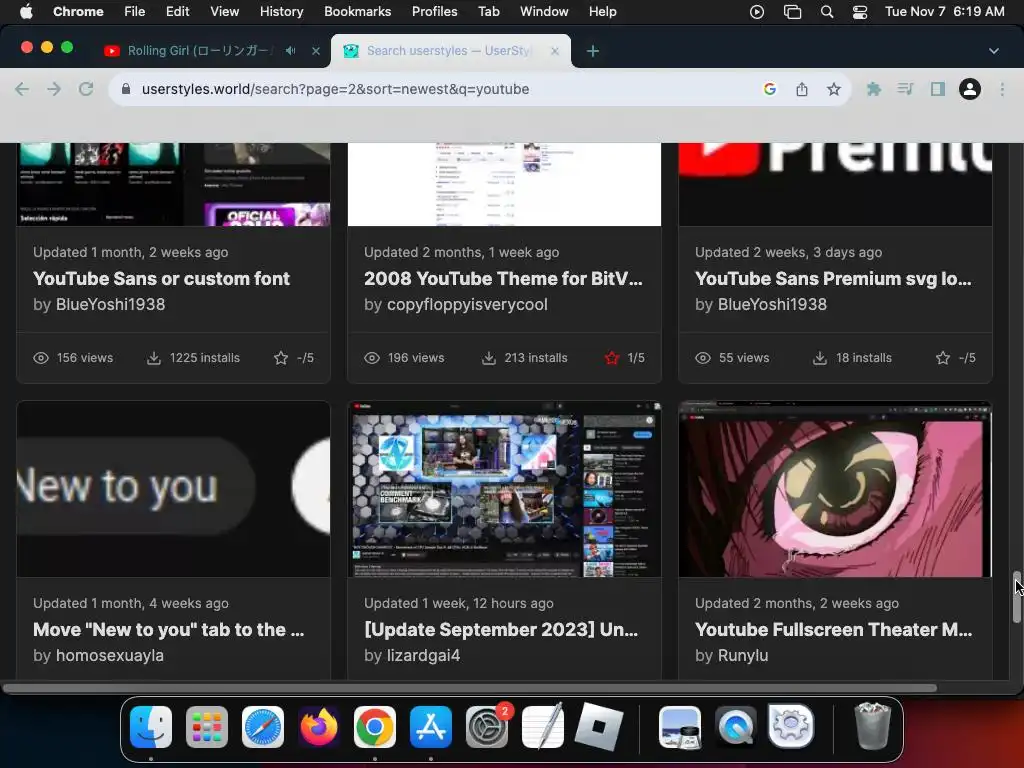Open "YouTube Sans Premium svg lo..." style
The image size is (1024, 768).
(833, 279)
